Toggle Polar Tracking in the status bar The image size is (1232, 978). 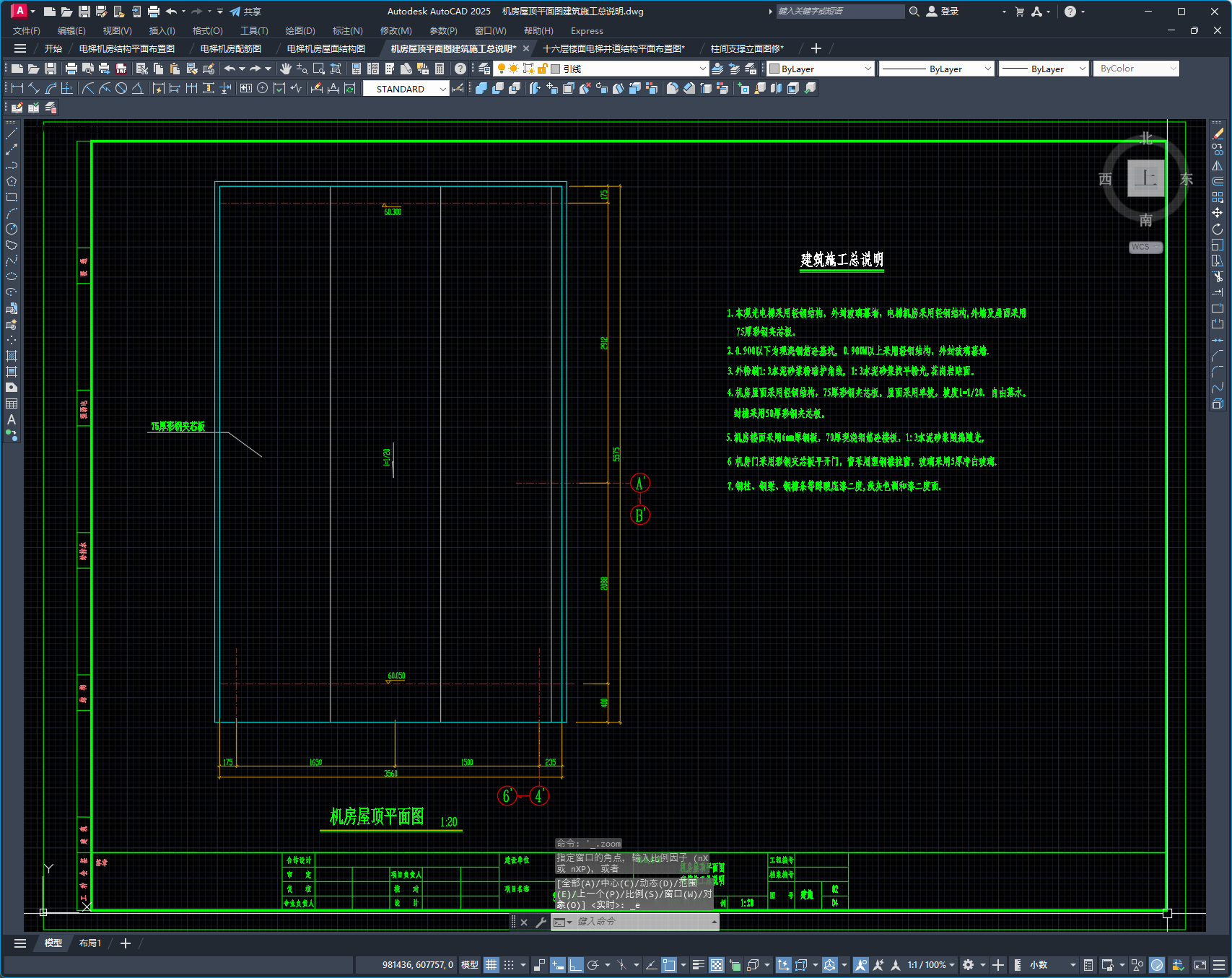593,965
